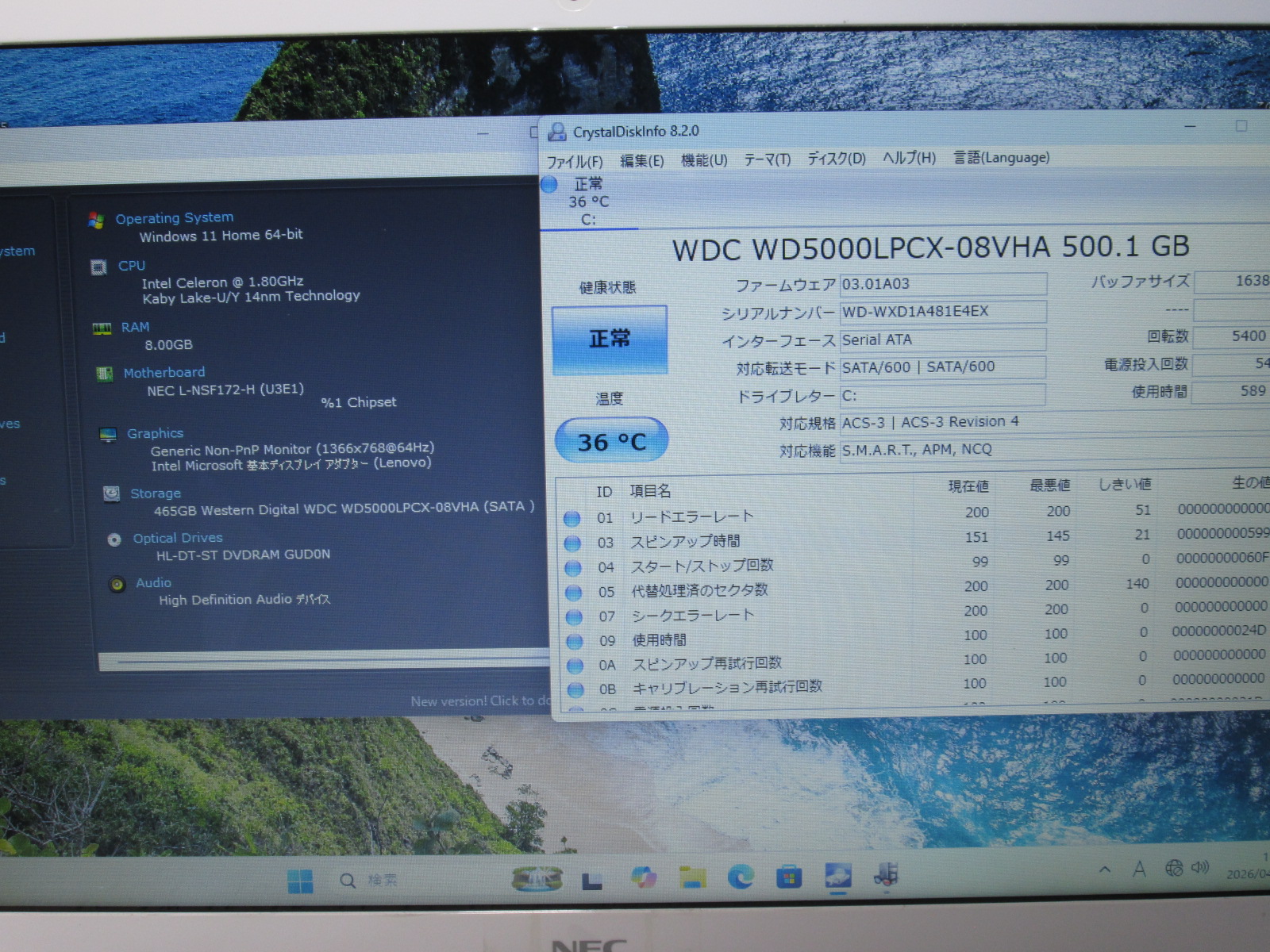Click the Motherboard section link
Image resolution: width=1270 pixels, height=952 pixels.
pyautogui.click(x=164, y=372)
